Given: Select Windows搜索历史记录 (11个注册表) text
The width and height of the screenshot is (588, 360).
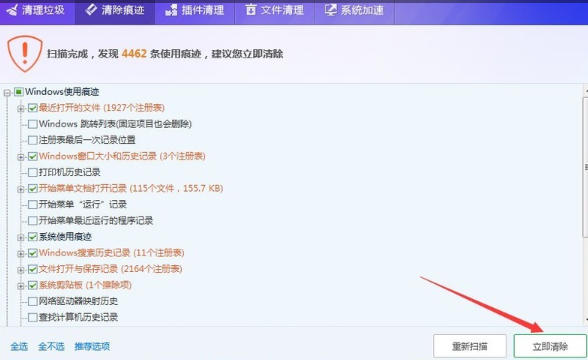Looking at the screenshot, I should 111,253.
